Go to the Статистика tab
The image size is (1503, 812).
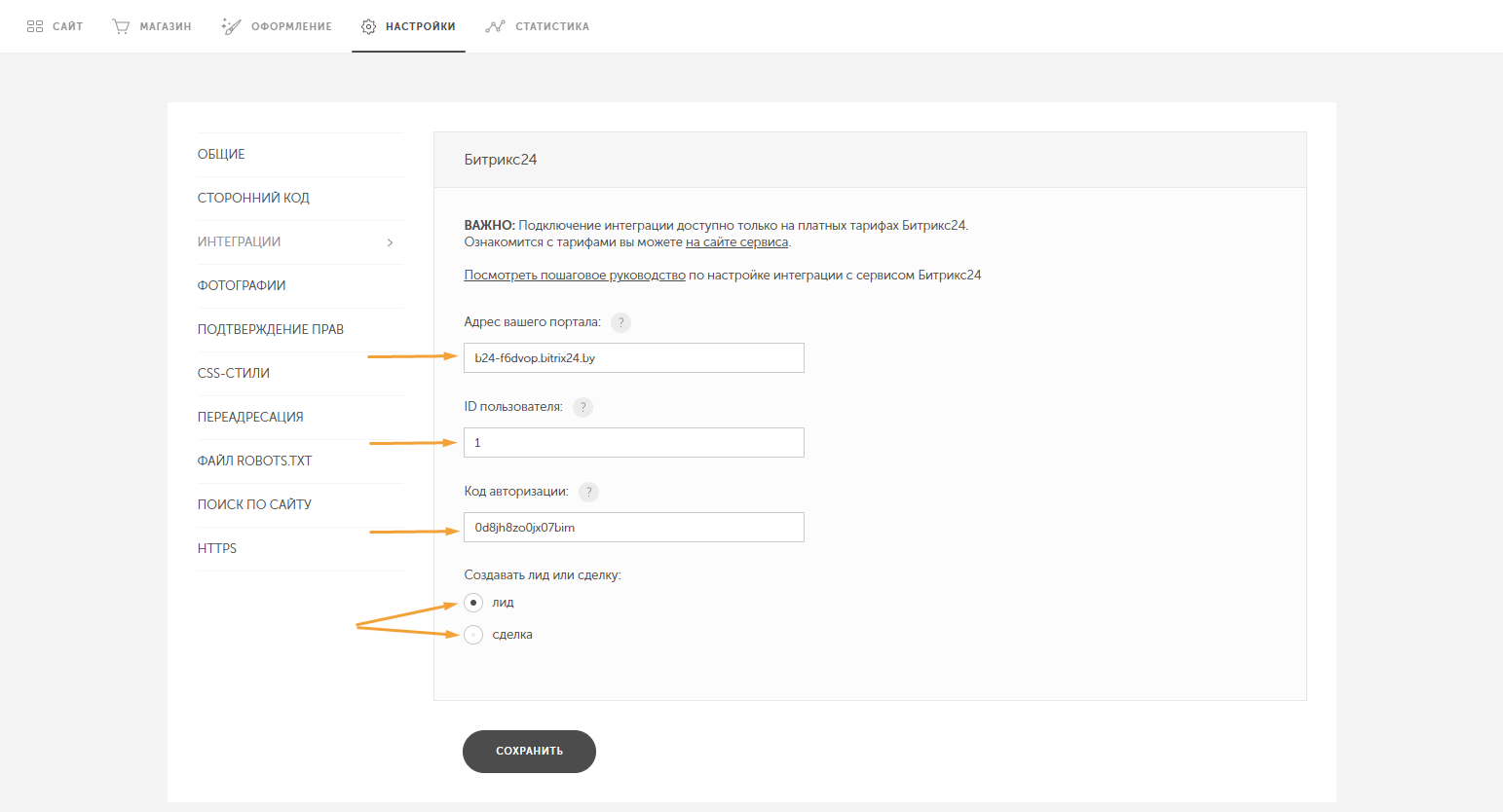pos(538,26)
